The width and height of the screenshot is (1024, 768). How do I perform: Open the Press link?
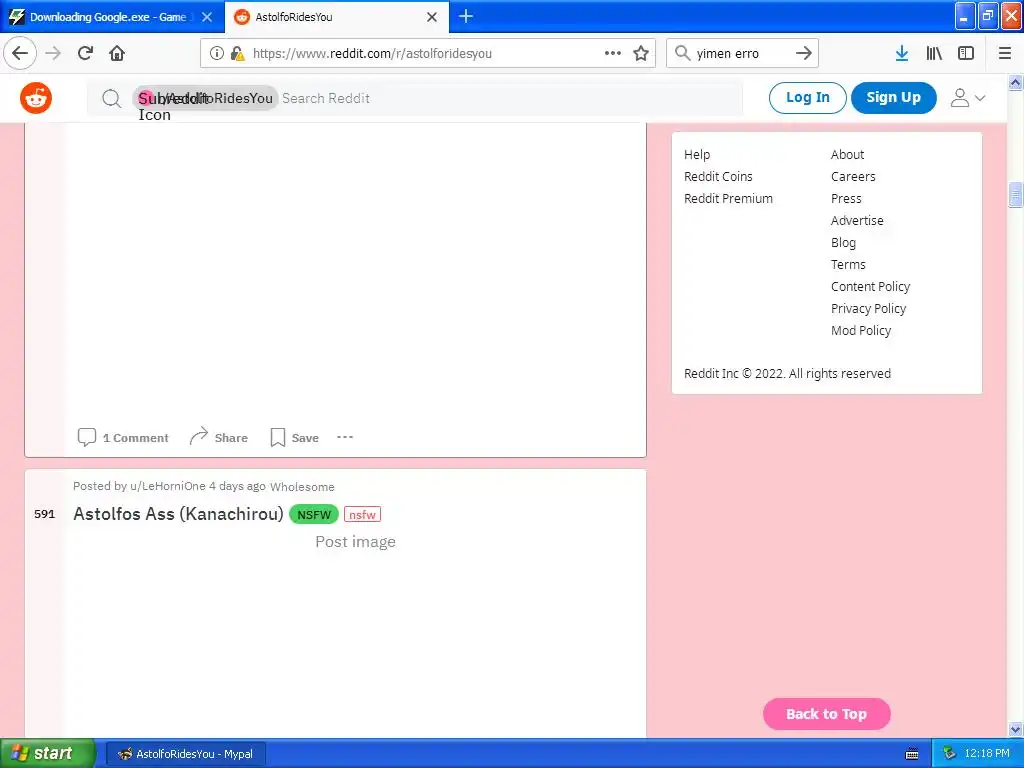coord(846,199)
